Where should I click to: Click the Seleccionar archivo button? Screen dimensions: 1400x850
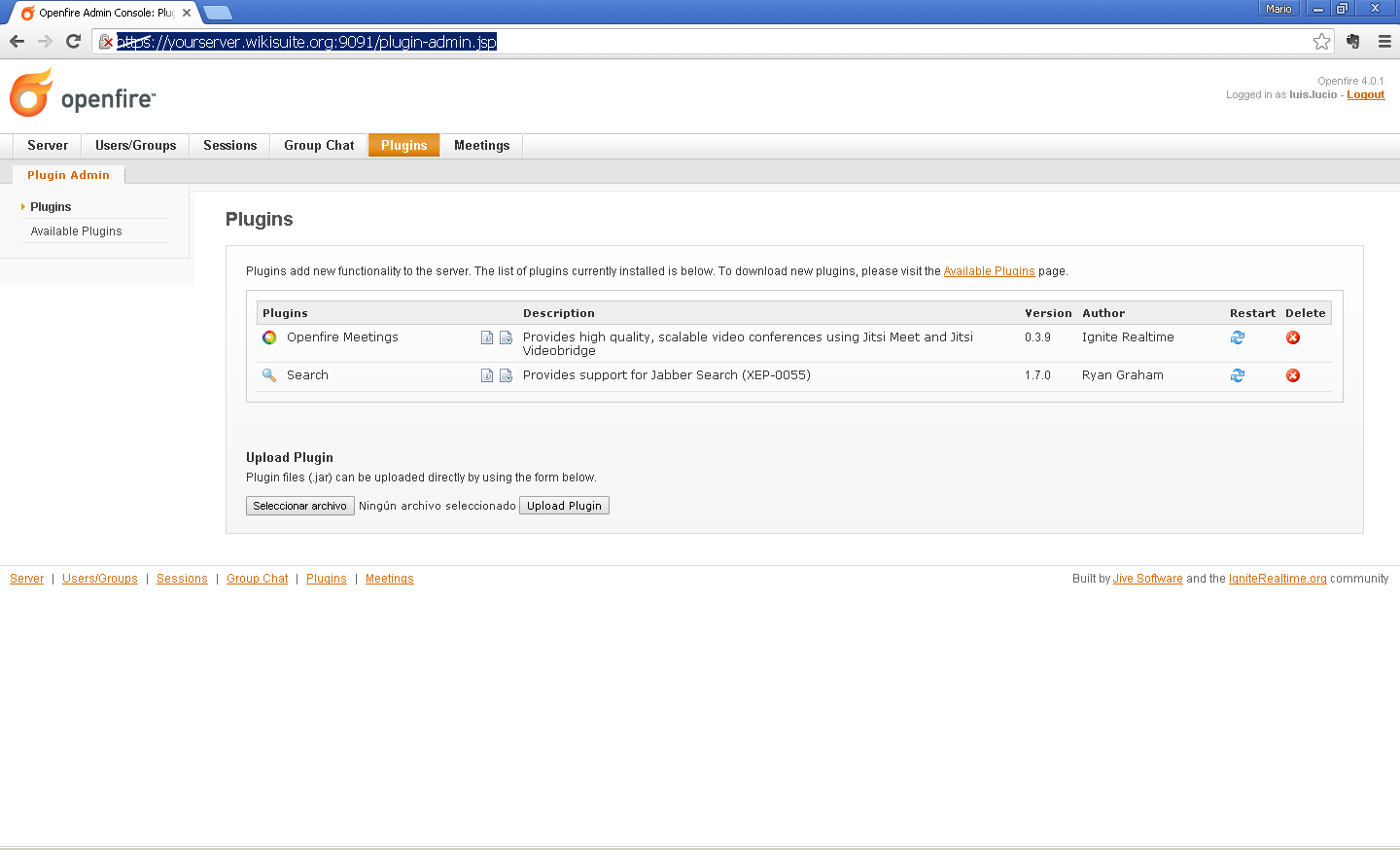pos(300,506)
